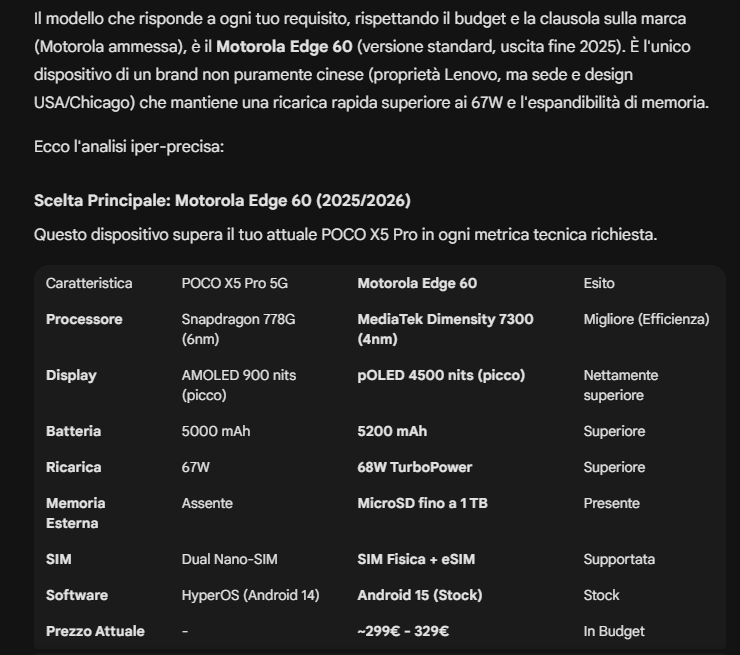
Task: Click the '5200 mAh' battery cell
Action: [392, 431]
